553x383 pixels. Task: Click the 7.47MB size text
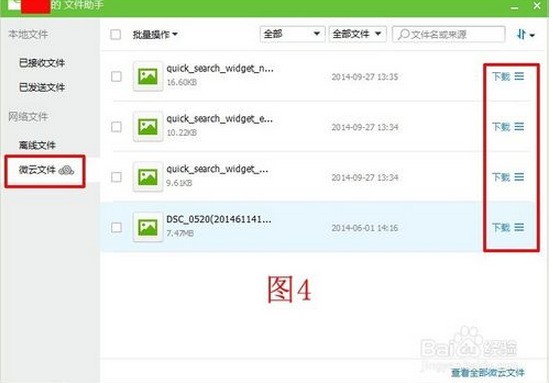click(x=180, y=233)
